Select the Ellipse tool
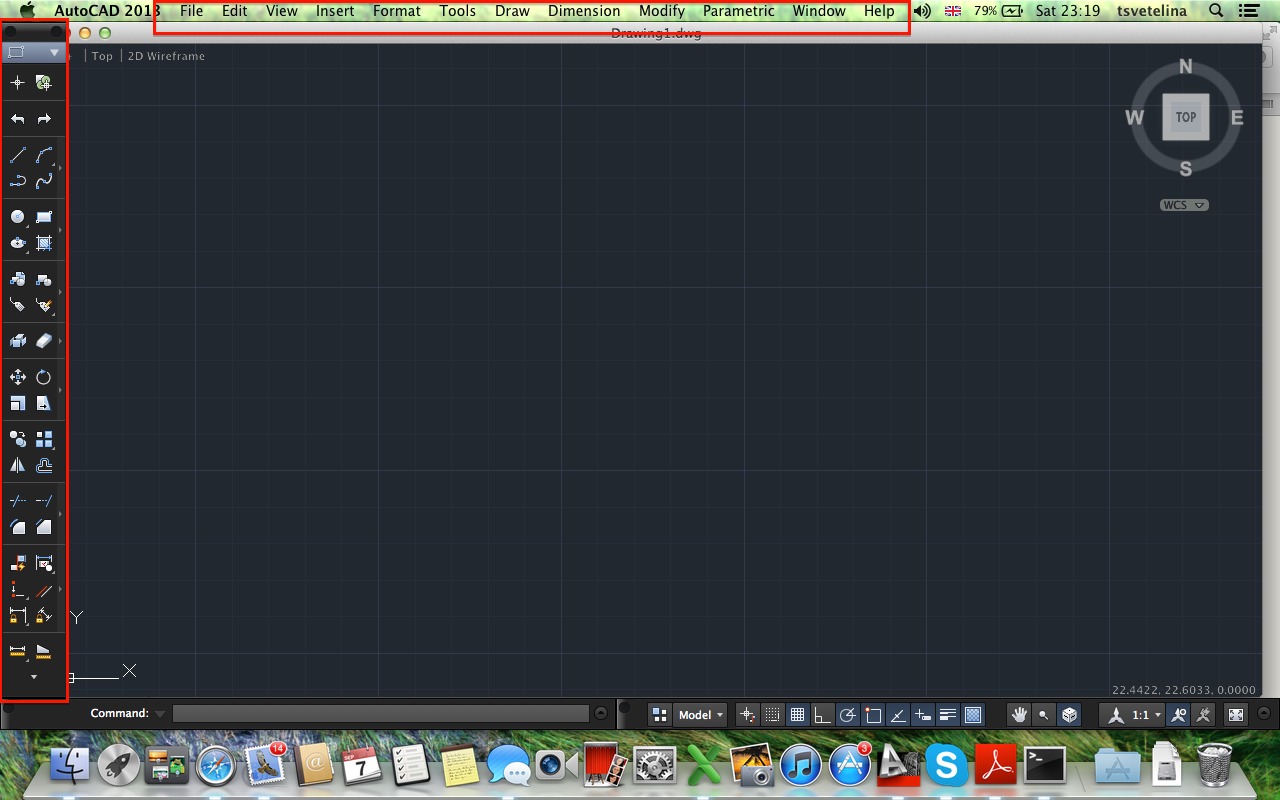 pyautogui.click(x=18, y=243)
